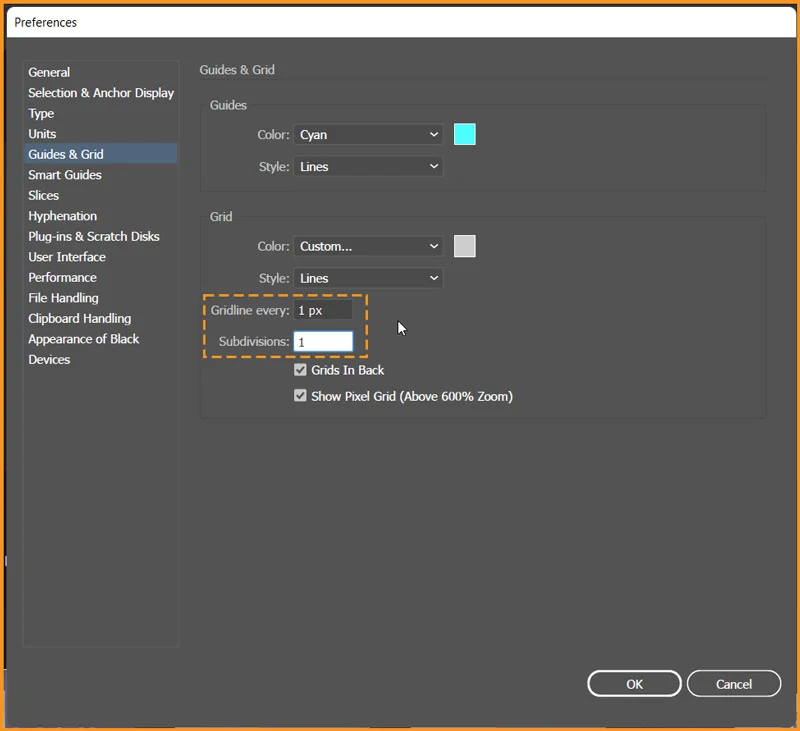Expand the Guides Style dropdown
The image size is (800, 731).
(369, 167)
